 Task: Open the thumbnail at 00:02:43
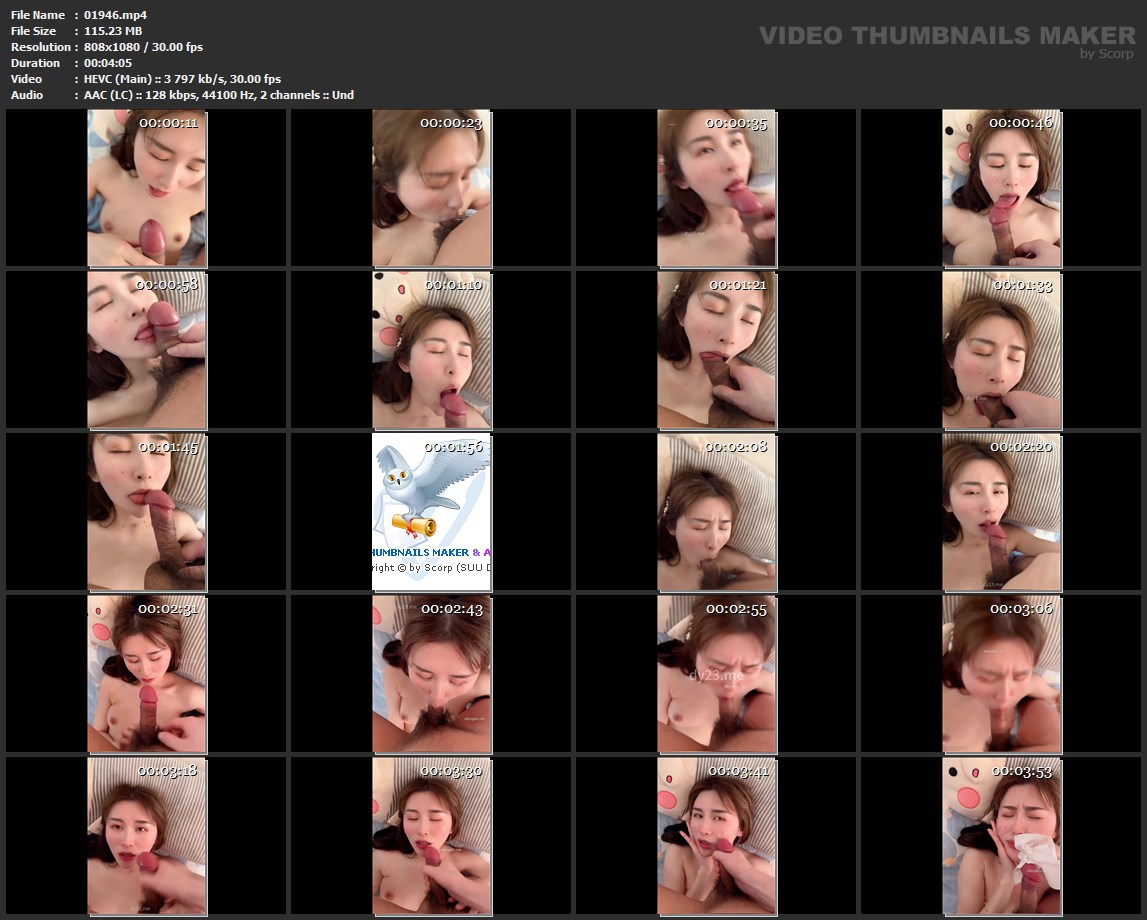coord(431,673)
